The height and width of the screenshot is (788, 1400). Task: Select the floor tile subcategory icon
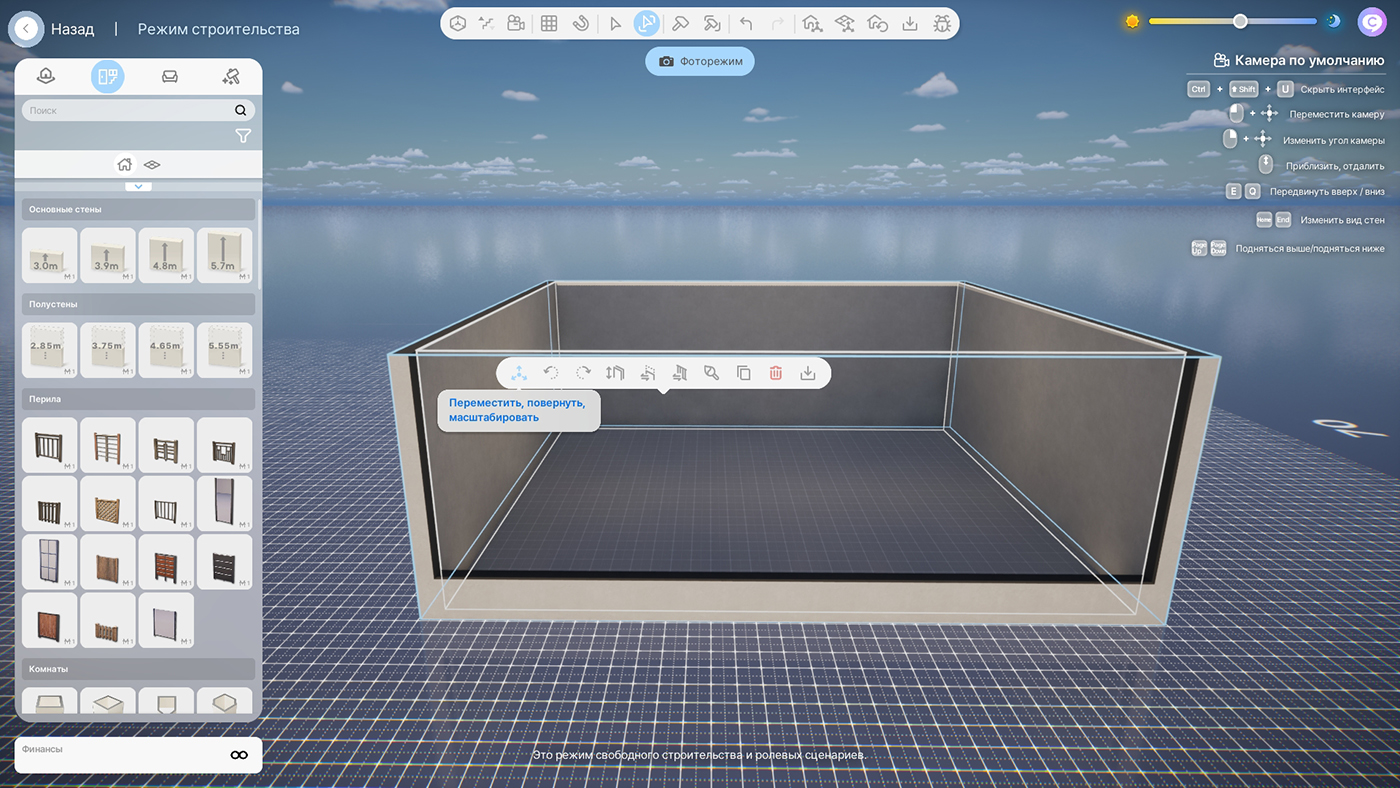(152, 164)
